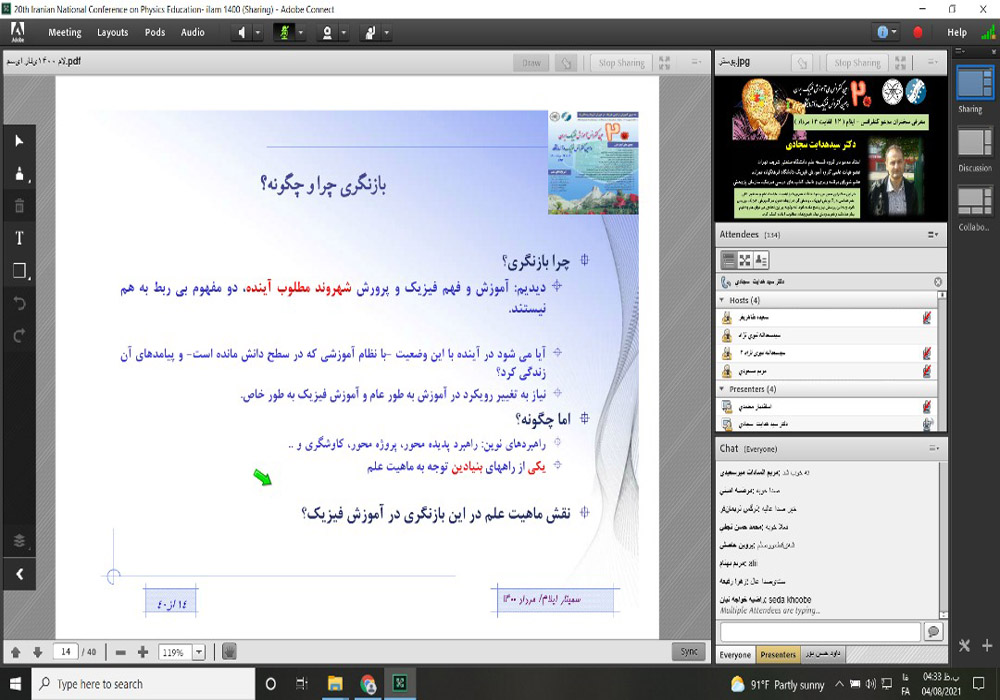1000x700 pixels.
Task: Go to the next PDF page
Action: (37, 652)
